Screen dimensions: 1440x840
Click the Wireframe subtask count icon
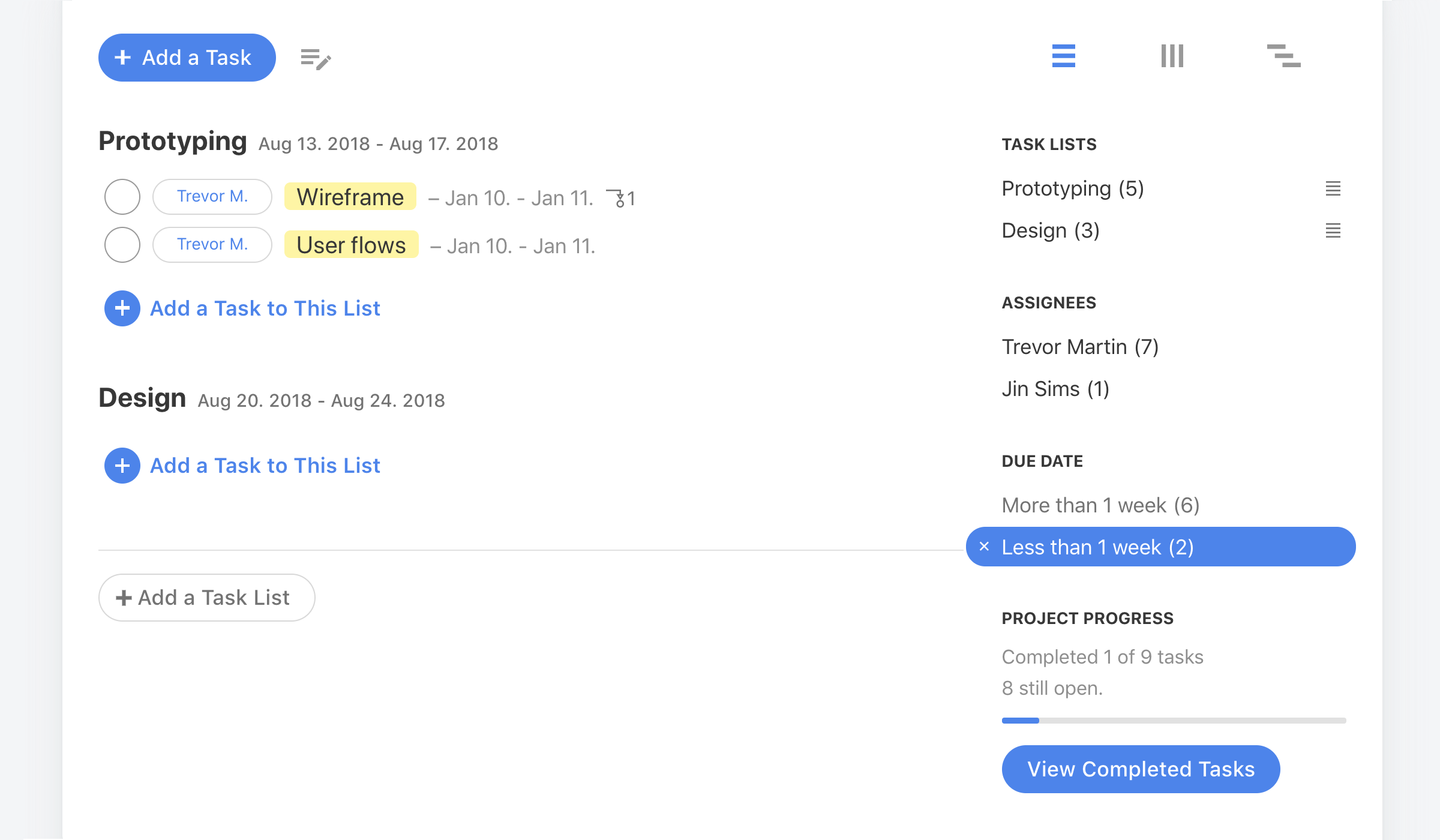[620, 198]
